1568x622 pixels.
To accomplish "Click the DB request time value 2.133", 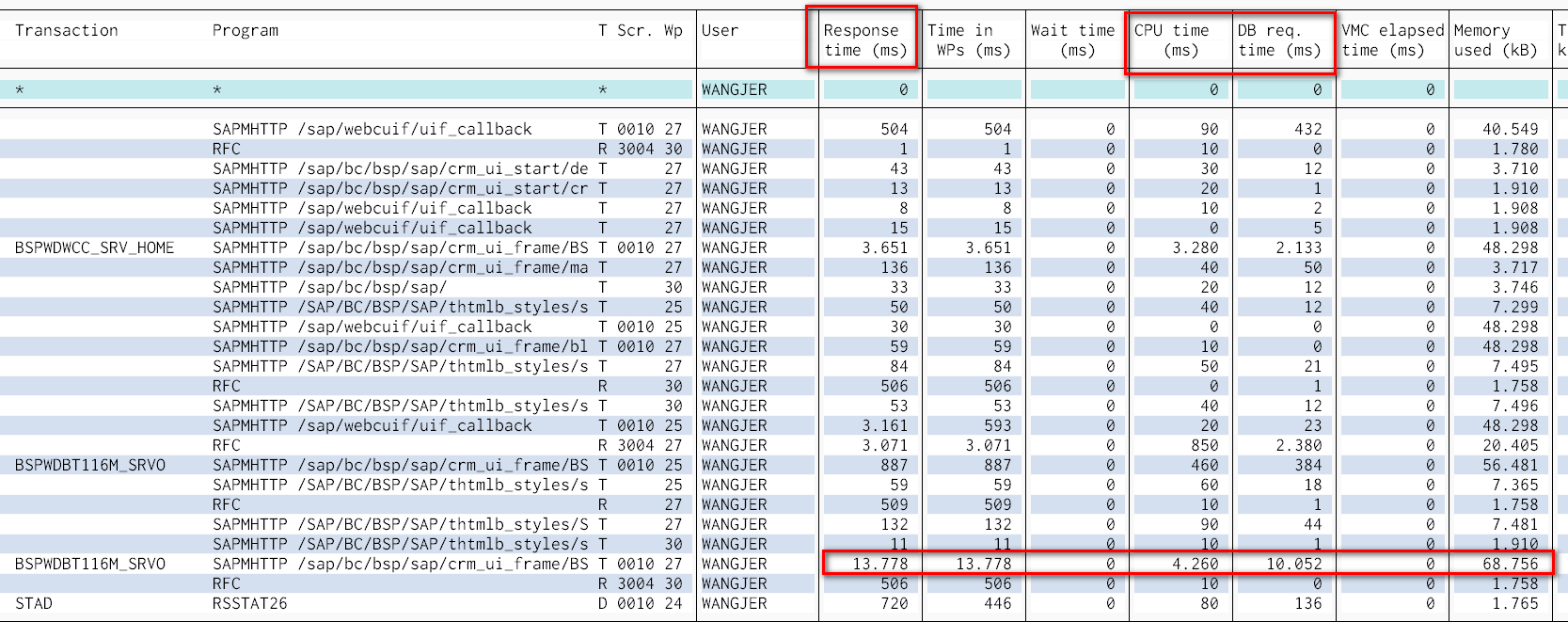I will click(1298, 247).
